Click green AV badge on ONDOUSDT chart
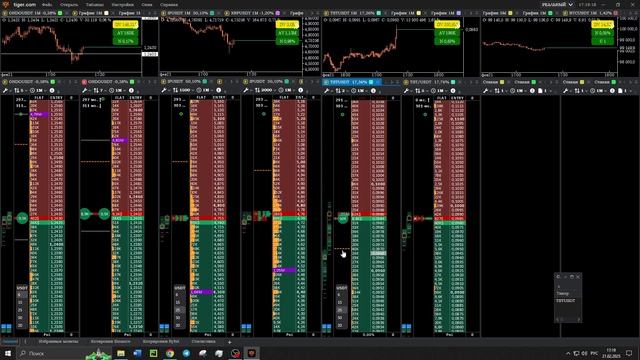 coord(125,33)
